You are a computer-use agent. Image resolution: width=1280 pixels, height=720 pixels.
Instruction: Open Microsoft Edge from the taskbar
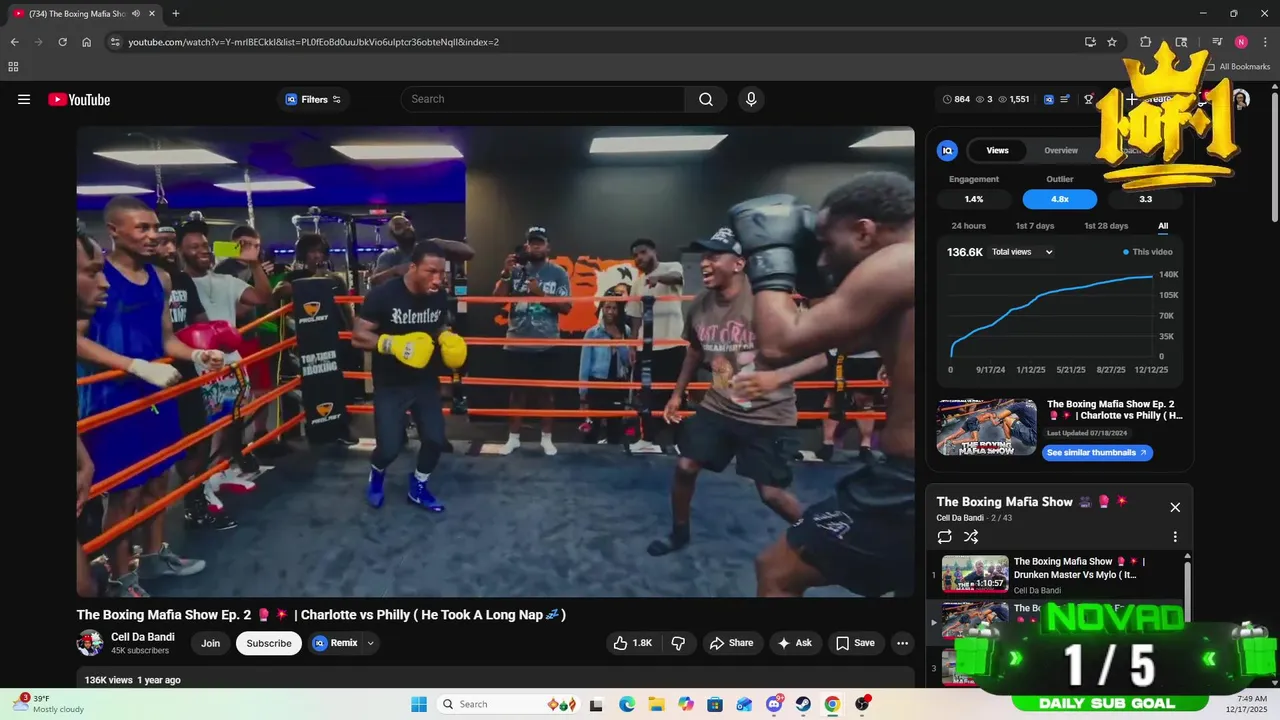(x=627, y=704)
